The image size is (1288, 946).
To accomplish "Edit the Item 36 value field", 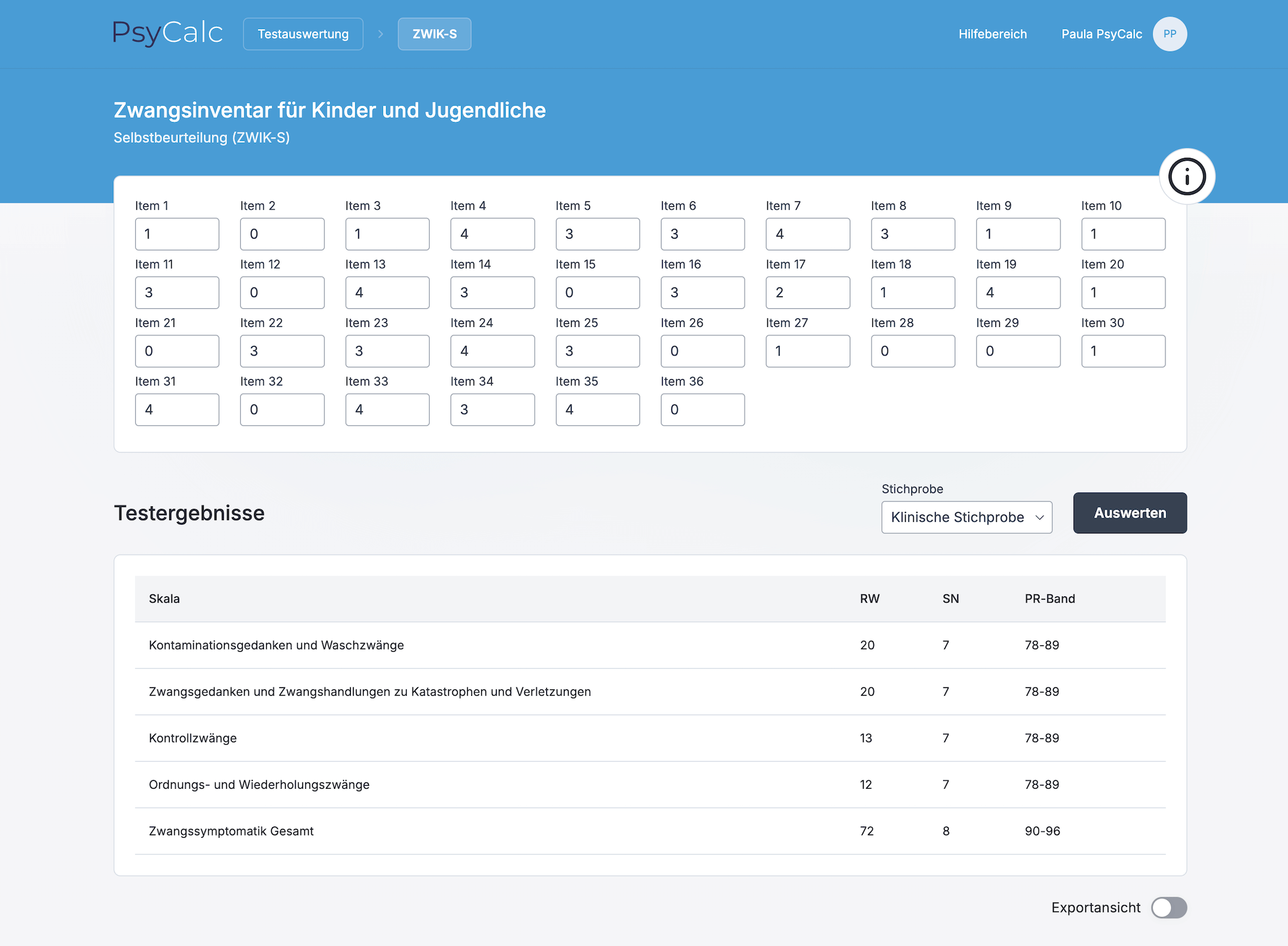I will (x=702, y=409).
